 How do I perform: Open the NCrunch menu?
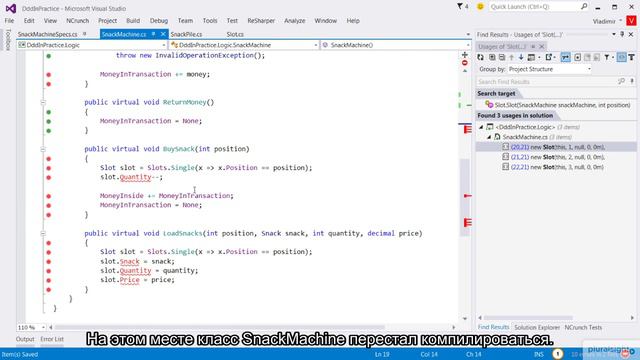coord(77,21)
